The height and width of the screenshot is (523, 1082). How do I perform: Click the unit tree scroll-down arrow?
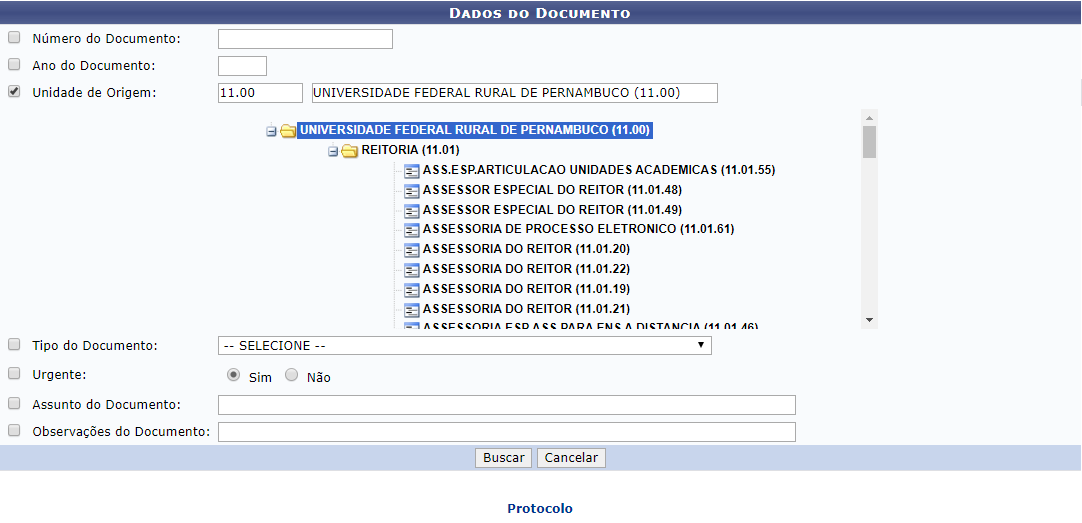869,320
